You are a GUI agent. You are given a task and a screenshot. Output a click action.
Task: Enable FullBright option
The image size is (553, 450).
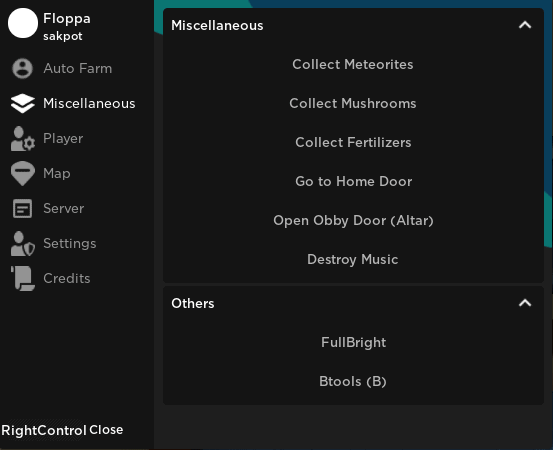353,342
